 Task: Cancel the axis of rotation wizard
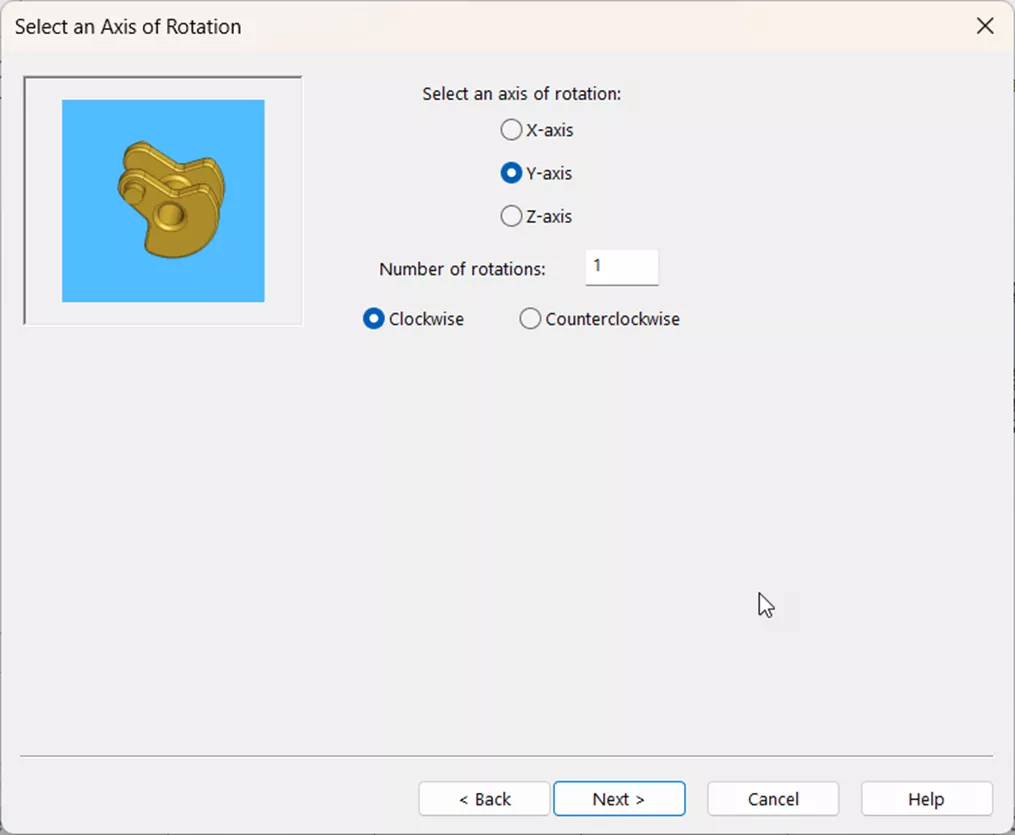coord(772,798)
